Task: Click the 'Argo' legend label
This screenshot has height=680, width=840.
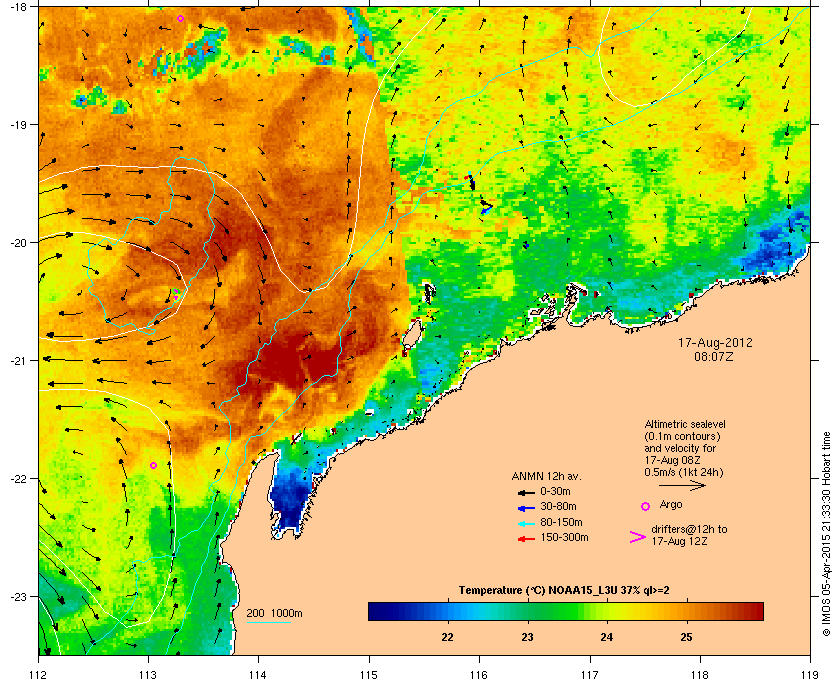Action: pyautogui.click(x=671, y=504)
